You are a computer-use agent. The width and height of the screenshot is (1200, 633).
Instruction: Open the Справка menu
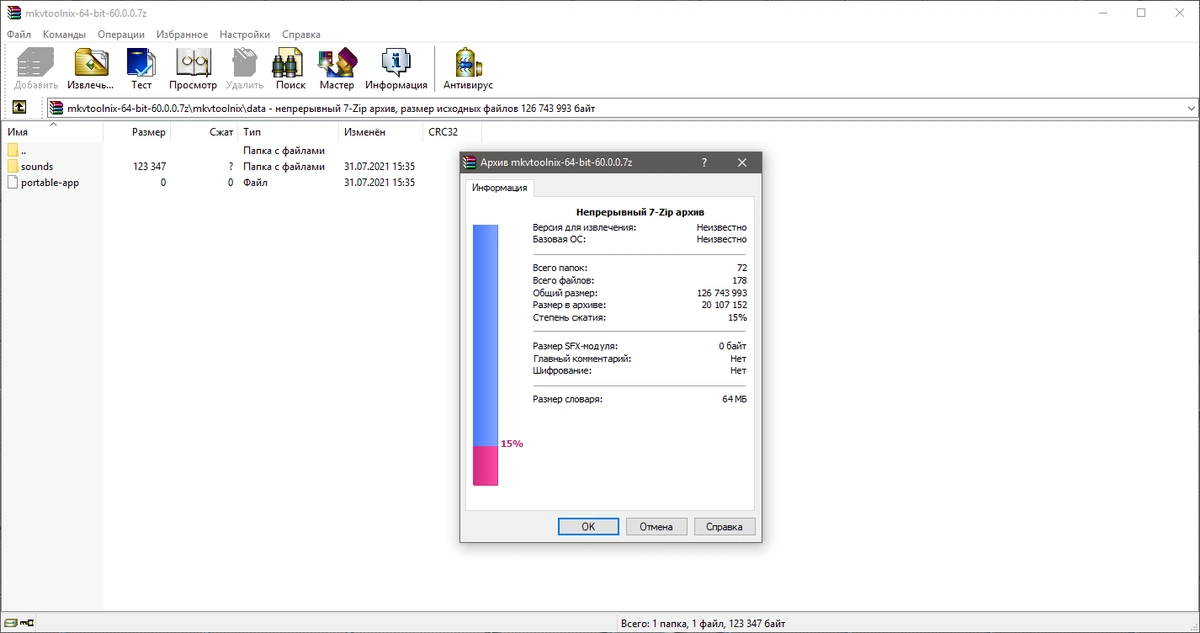(301, 34)
